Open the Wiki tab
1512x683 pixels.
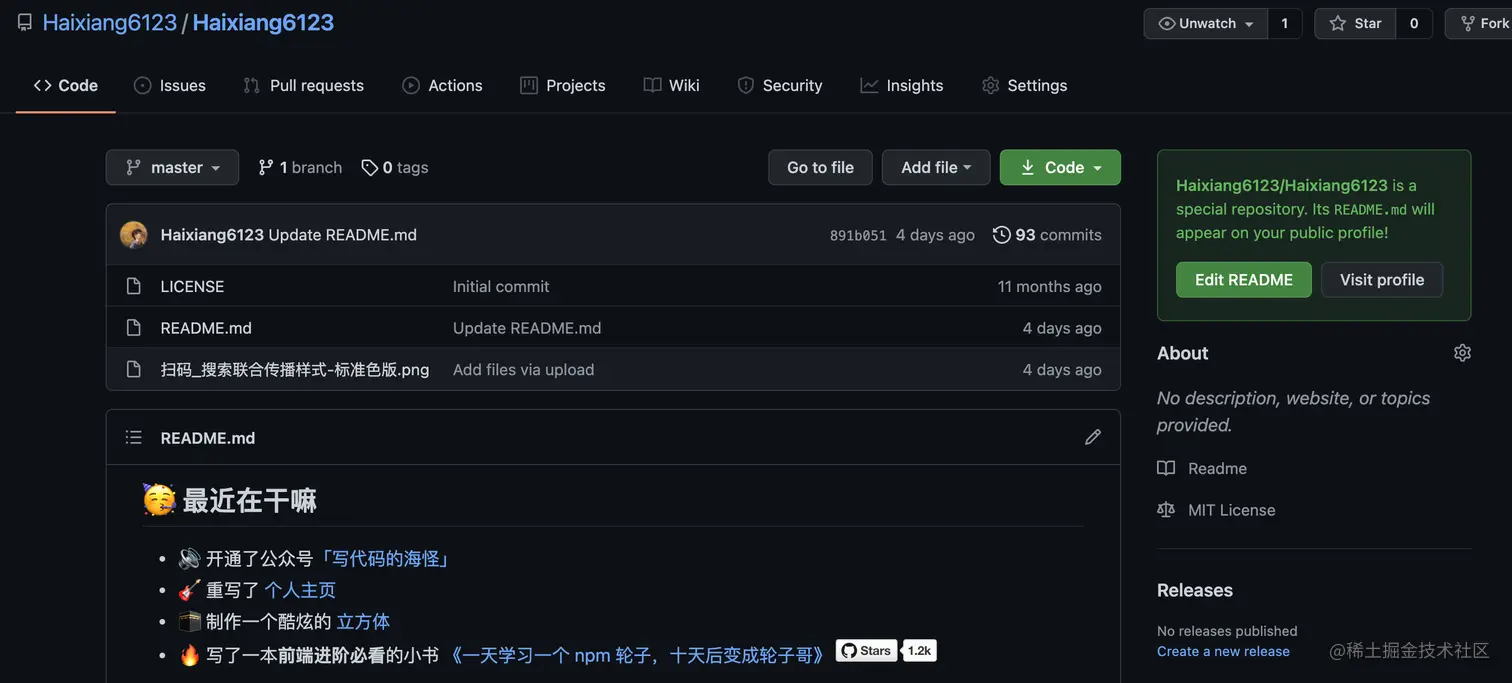672,85
